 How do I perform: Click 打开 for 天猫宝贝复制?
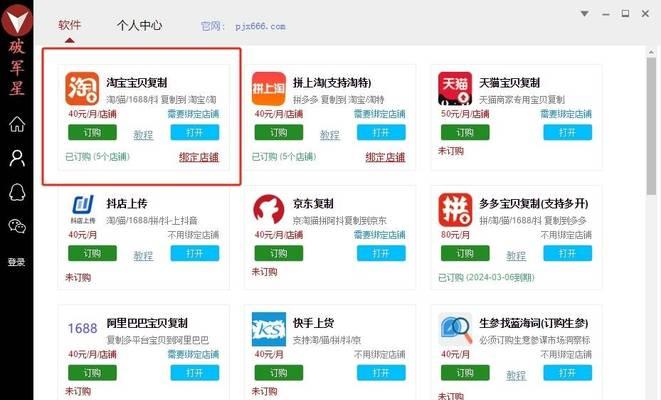point(567,132)
